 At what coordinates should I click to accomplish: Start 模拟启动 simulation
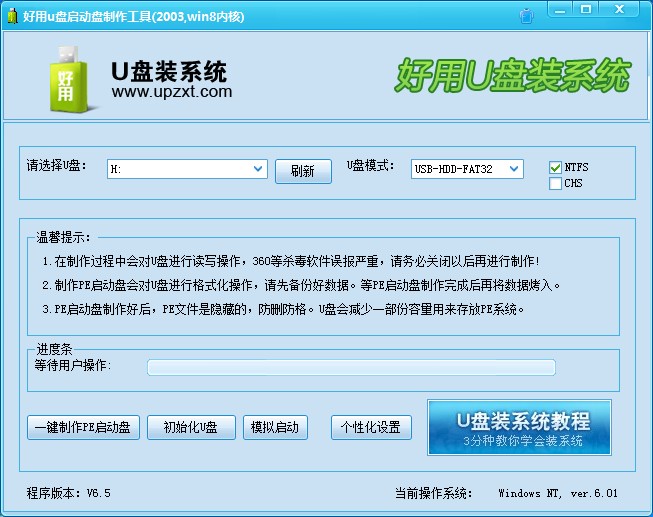[275, 427]
